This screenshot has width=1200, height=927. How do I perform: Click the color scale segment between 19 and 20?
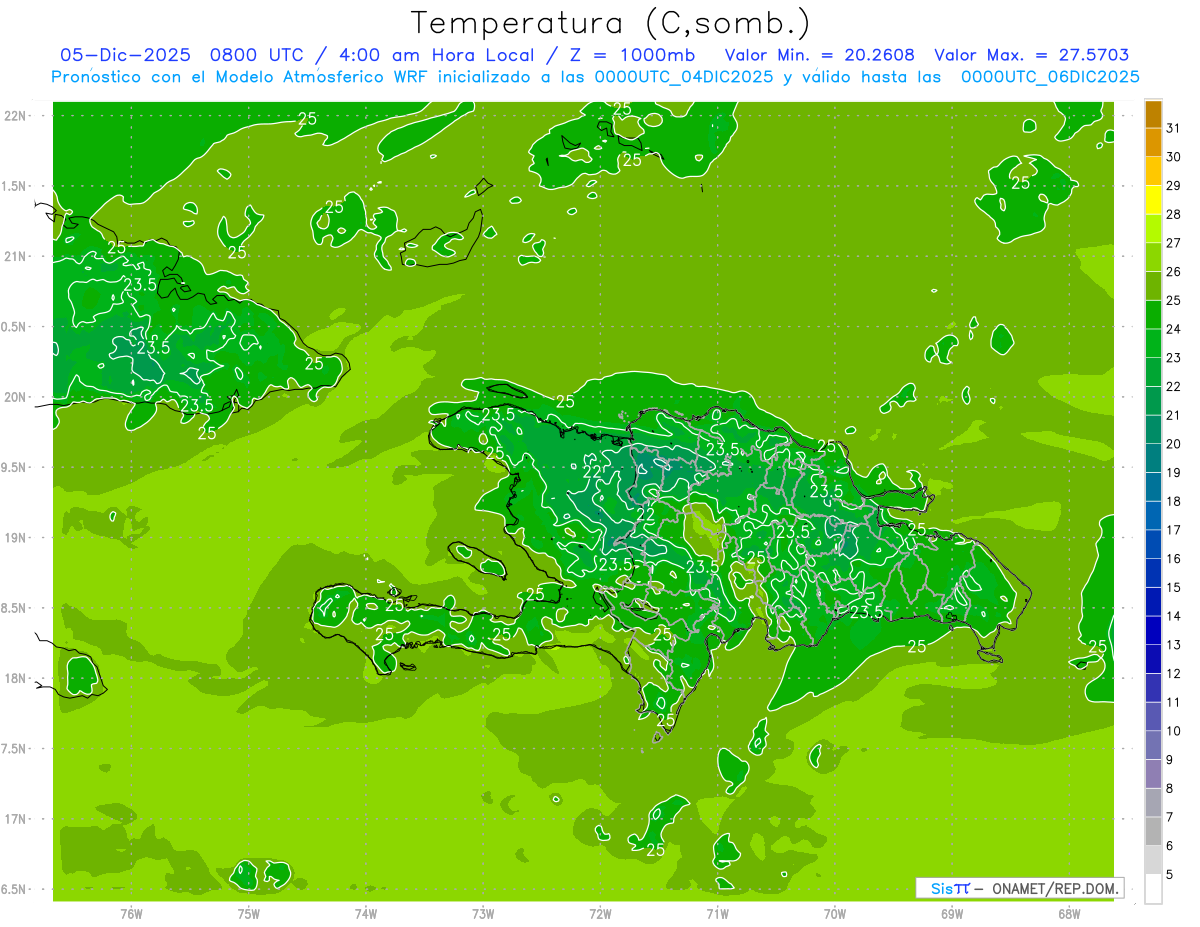pyautogui.click(x=1153, y=459)
